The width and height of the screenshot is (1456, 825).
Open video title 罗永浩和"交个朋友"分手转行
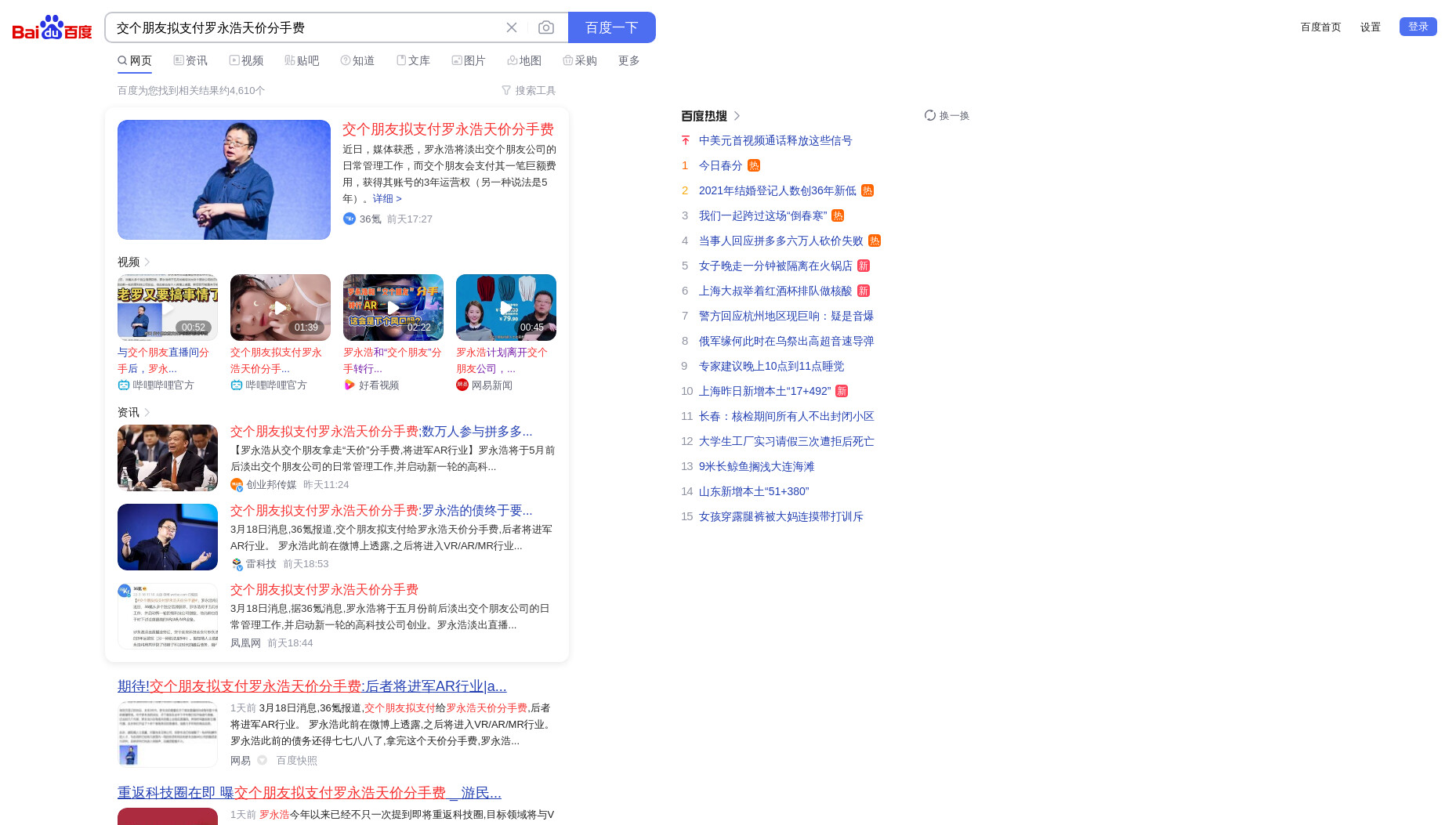click(393, 360)
